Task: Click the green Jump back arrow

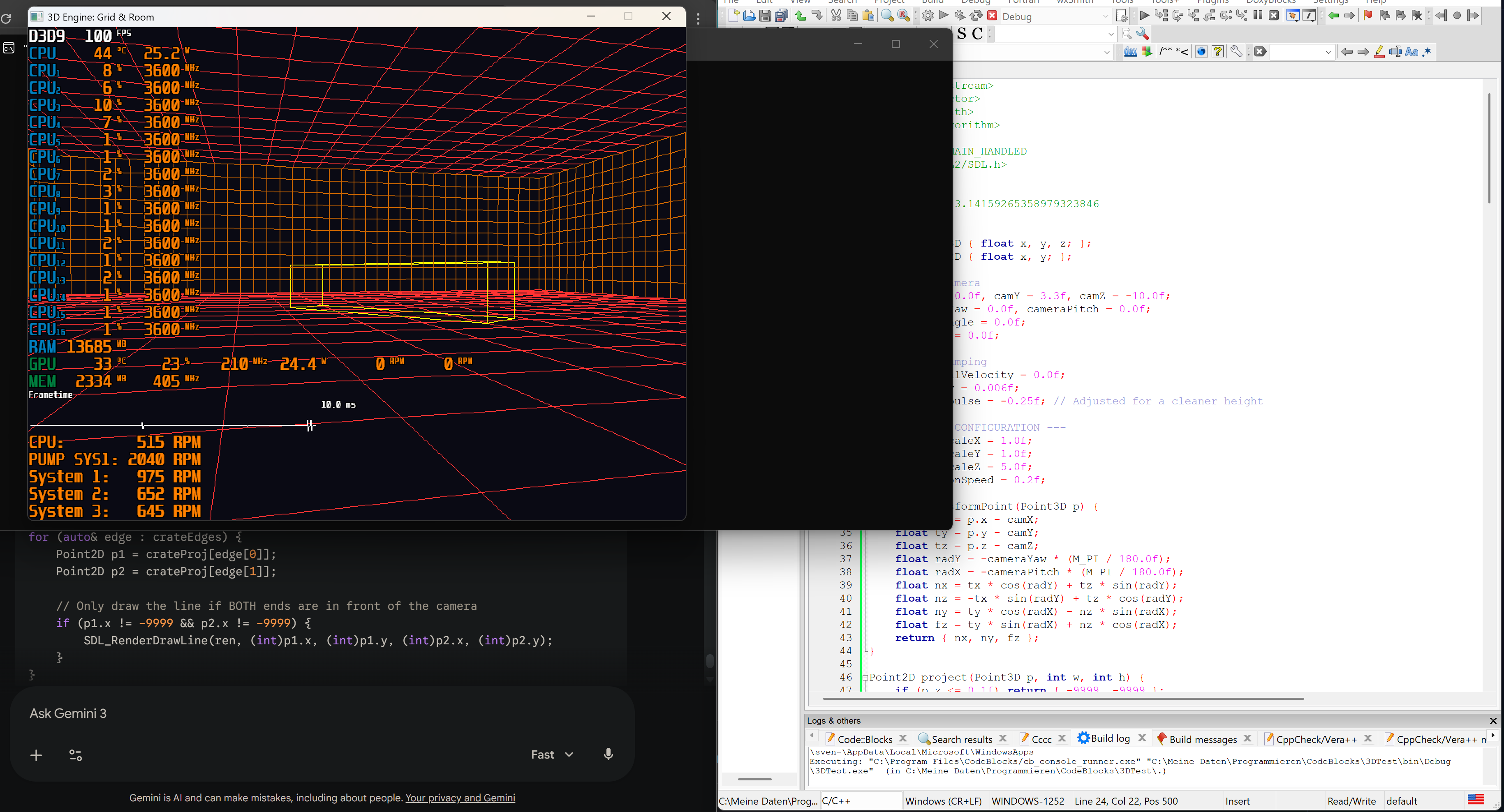Action: (1333, 16)
